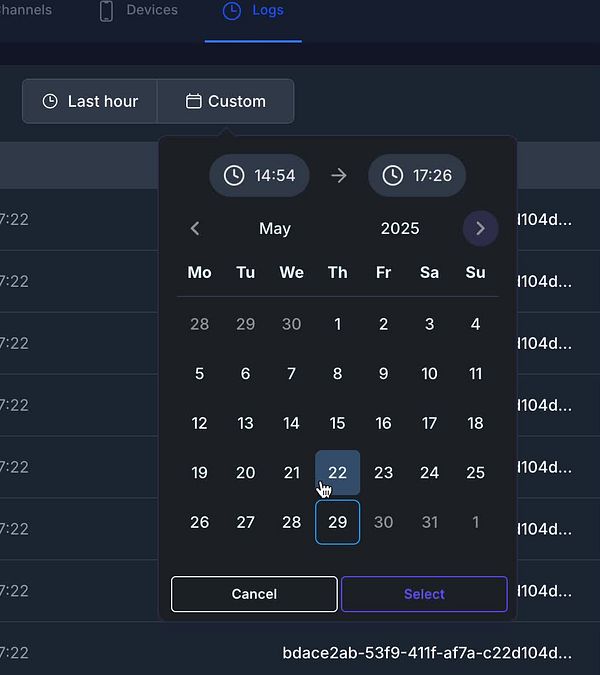Viewport: 600px width, 675px height.
Task: Open the 17:26 end time picker
Action: 417,176
